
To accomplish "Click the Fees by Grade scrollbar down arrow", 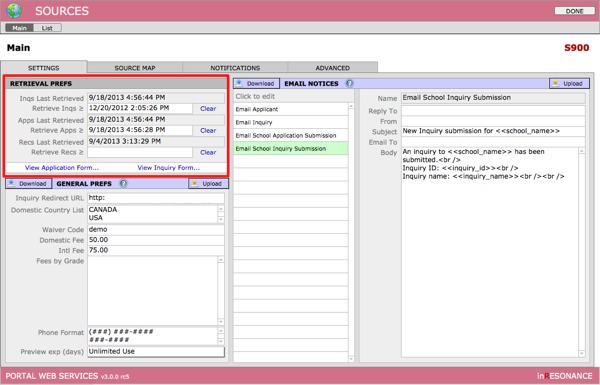I will [x=221, y=322].
